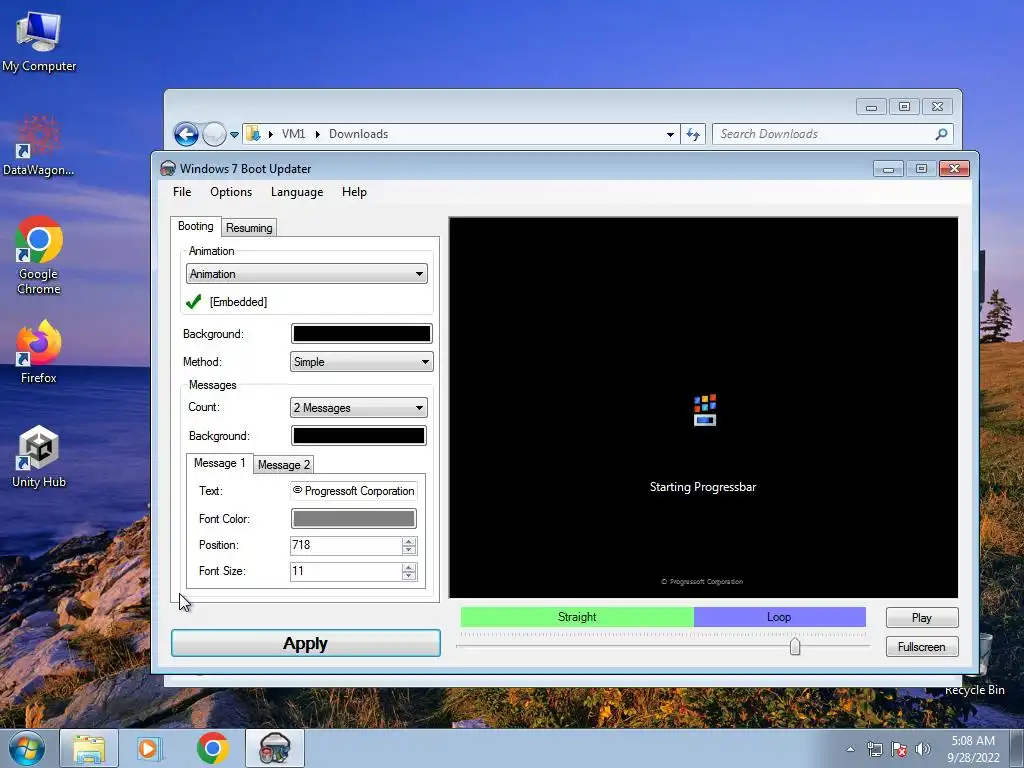
Task: Open recent pages dropdown in Explorer window
Action: [234, 135]
